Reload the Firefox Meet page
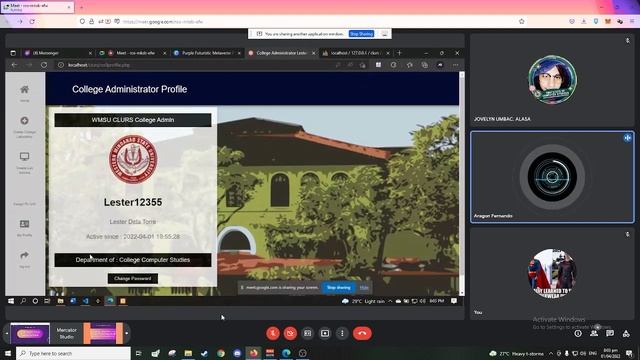Viewport: 640px width, 360px height. point(32,21)
